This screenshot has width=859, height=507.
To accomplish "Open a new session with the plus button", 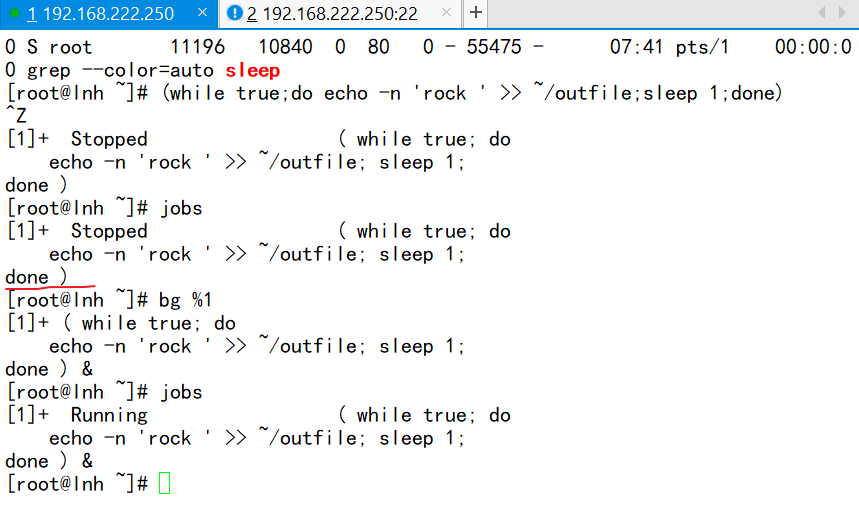I will tap(476, 13).
